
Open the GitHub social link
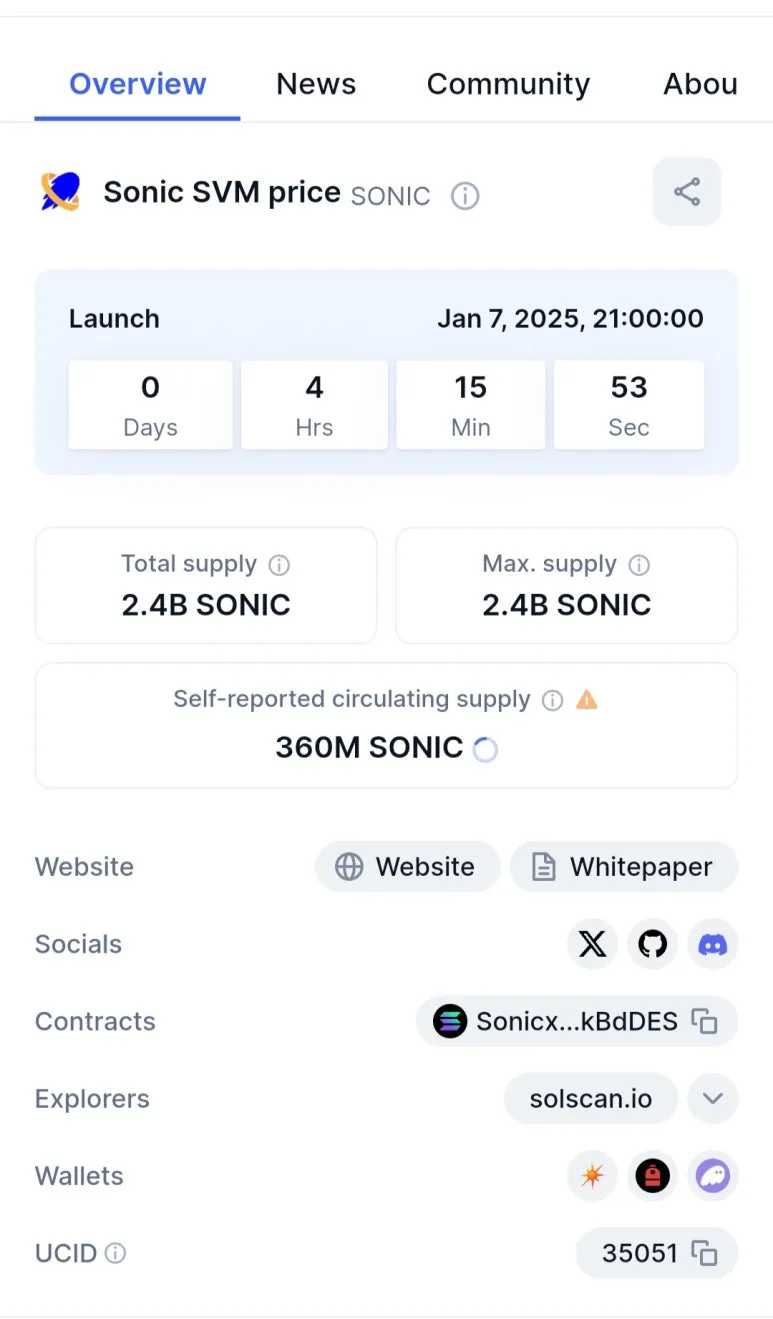(x=652, y=944)
